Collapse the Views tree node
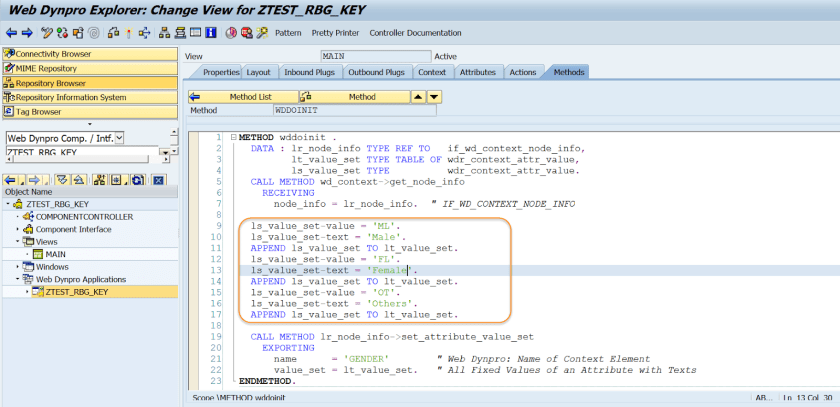 [x=19, y=241]
